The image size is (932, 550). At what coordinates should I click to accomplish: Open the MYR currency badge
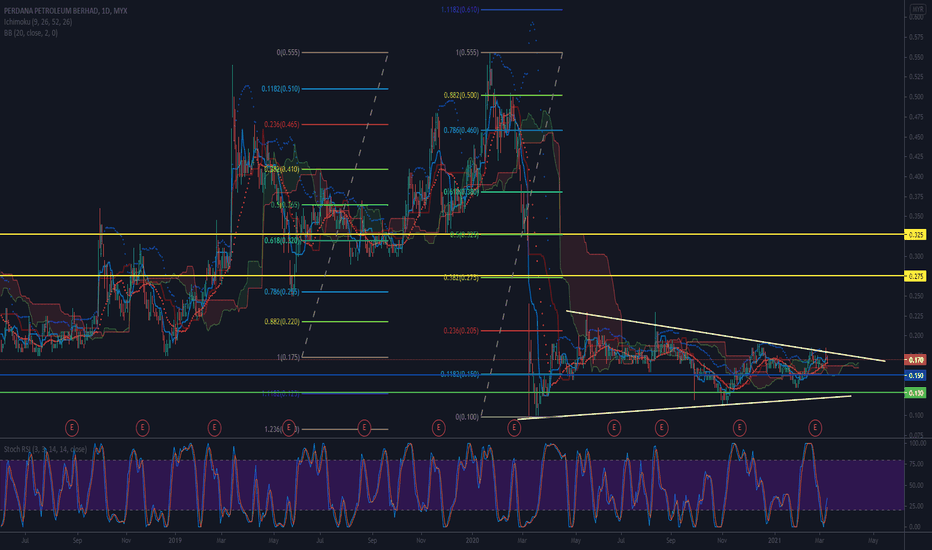918,10
